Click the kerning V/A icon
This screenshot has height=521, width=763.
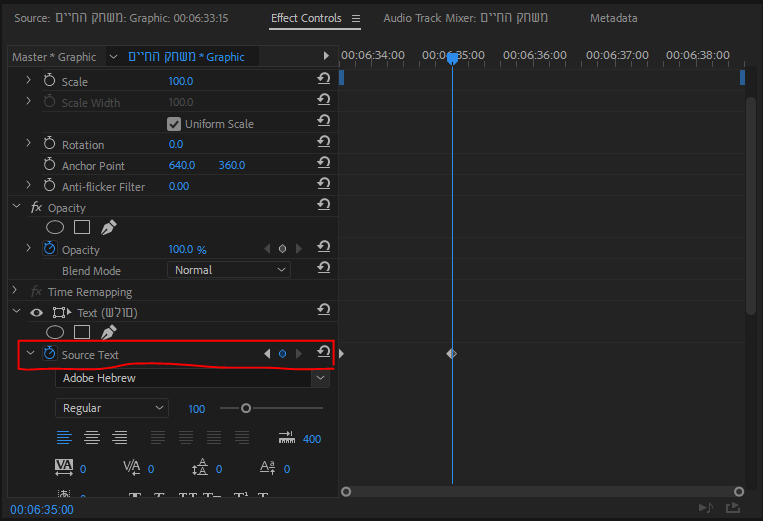tap(132, 467)
